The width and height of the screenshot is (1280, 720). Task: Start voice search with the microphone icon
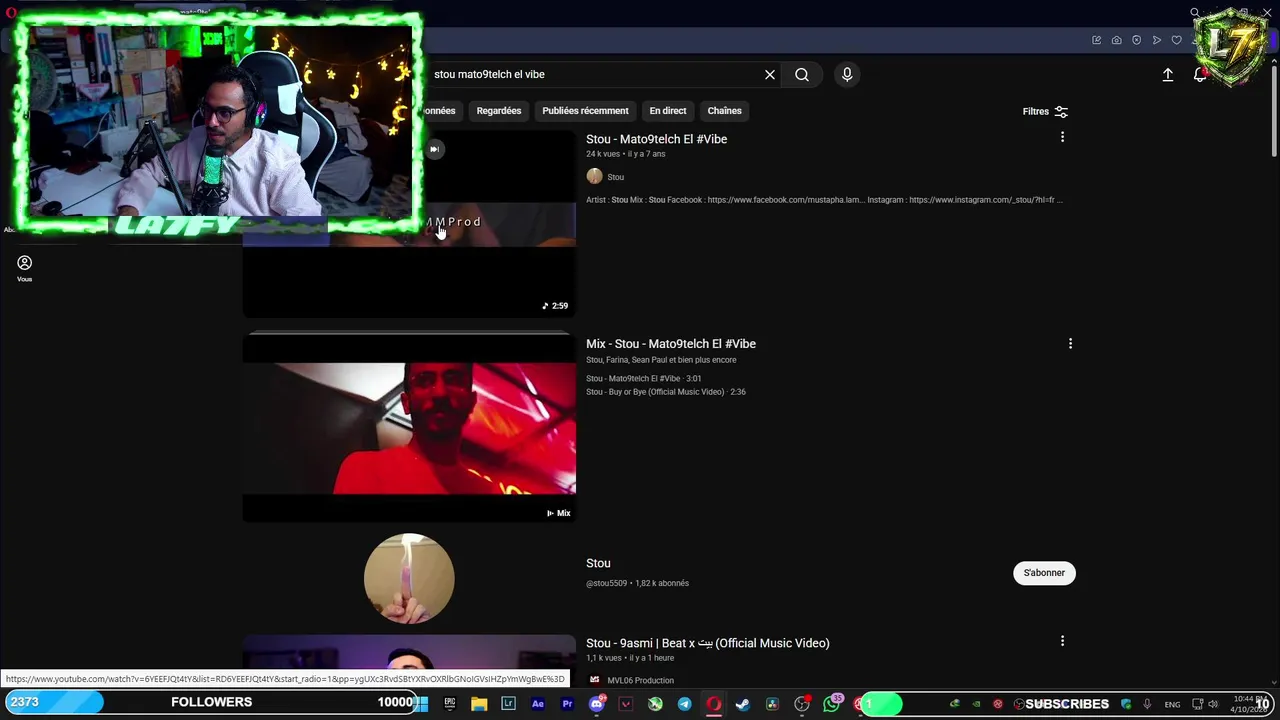pos(847,74)
